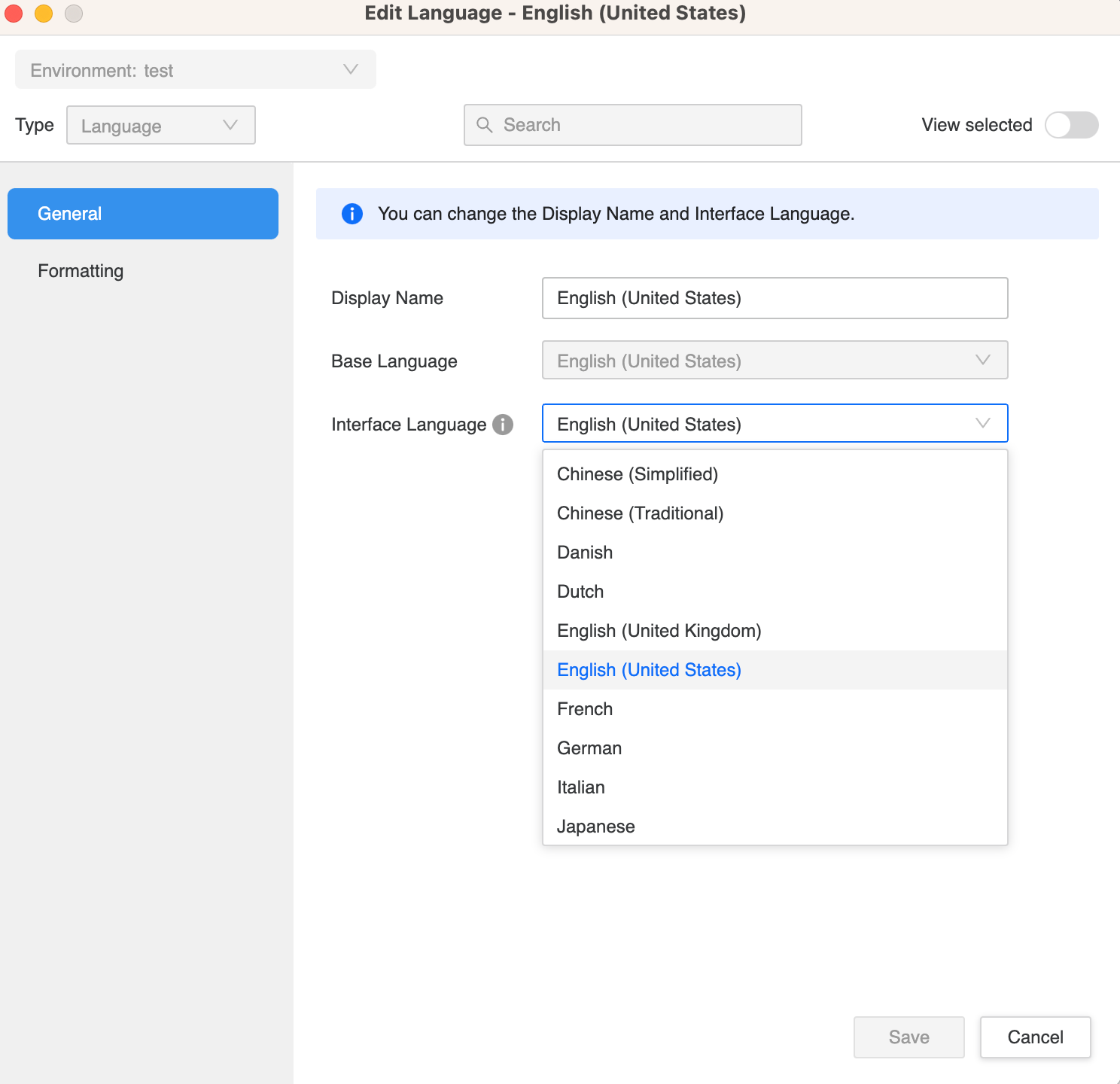Click into the Display Name field
Screen dimensions: 1120x1084
(x=775, y=298)
